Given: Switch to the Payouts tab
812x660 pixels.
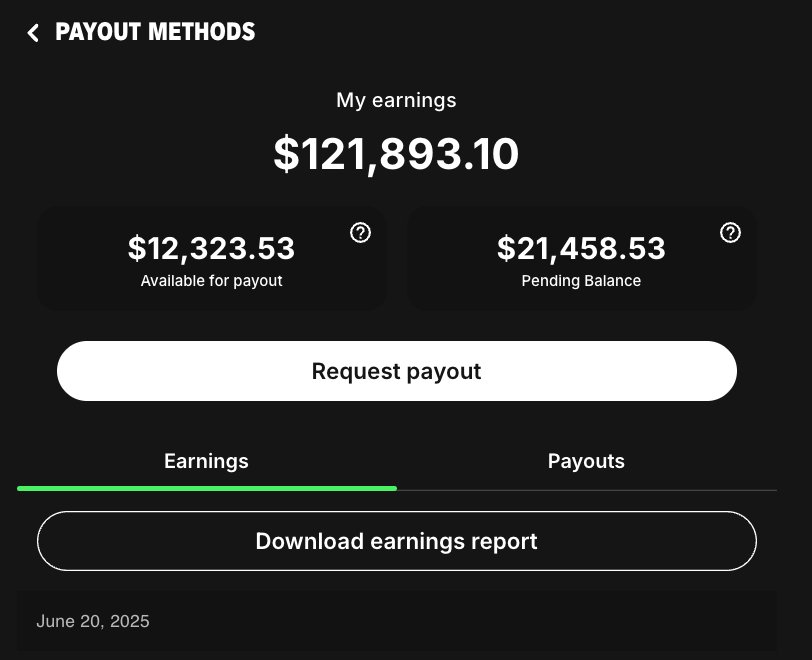Looking at the screenshot, I should tap(586, 461).
